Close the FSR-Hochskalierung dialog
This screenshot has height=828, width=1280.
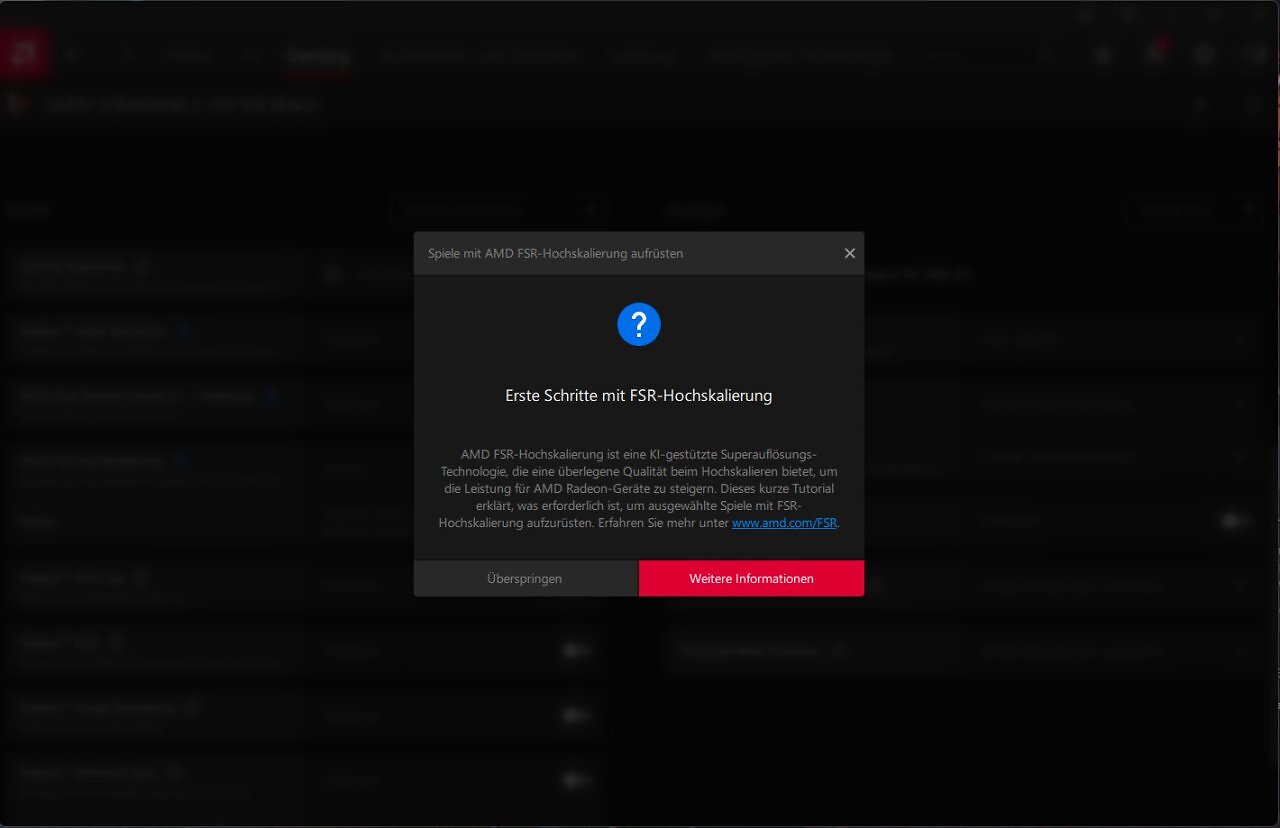[849, 253]
